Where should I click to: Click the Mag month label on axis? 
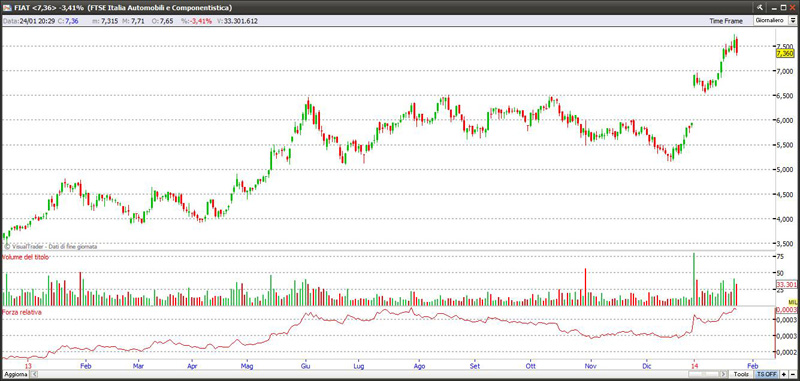(x=247, y=366)
